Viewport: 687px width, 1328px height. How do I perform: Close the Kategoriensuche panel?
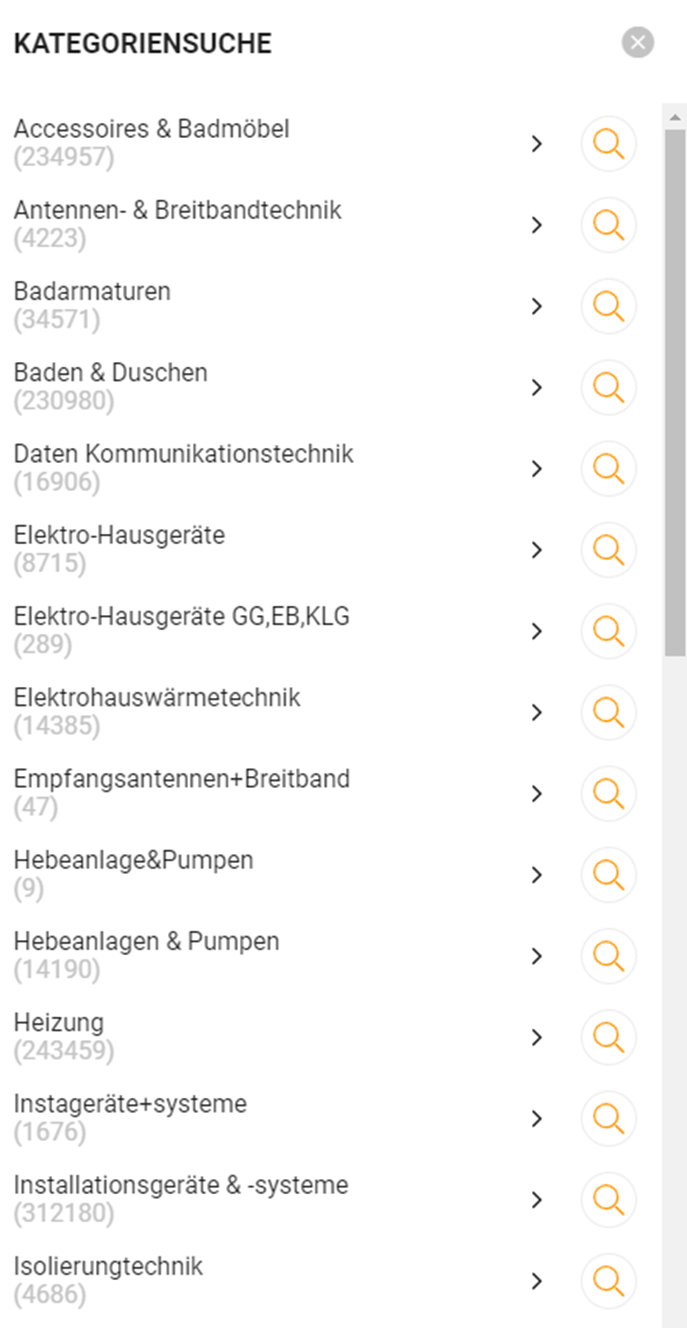[637, 43]
